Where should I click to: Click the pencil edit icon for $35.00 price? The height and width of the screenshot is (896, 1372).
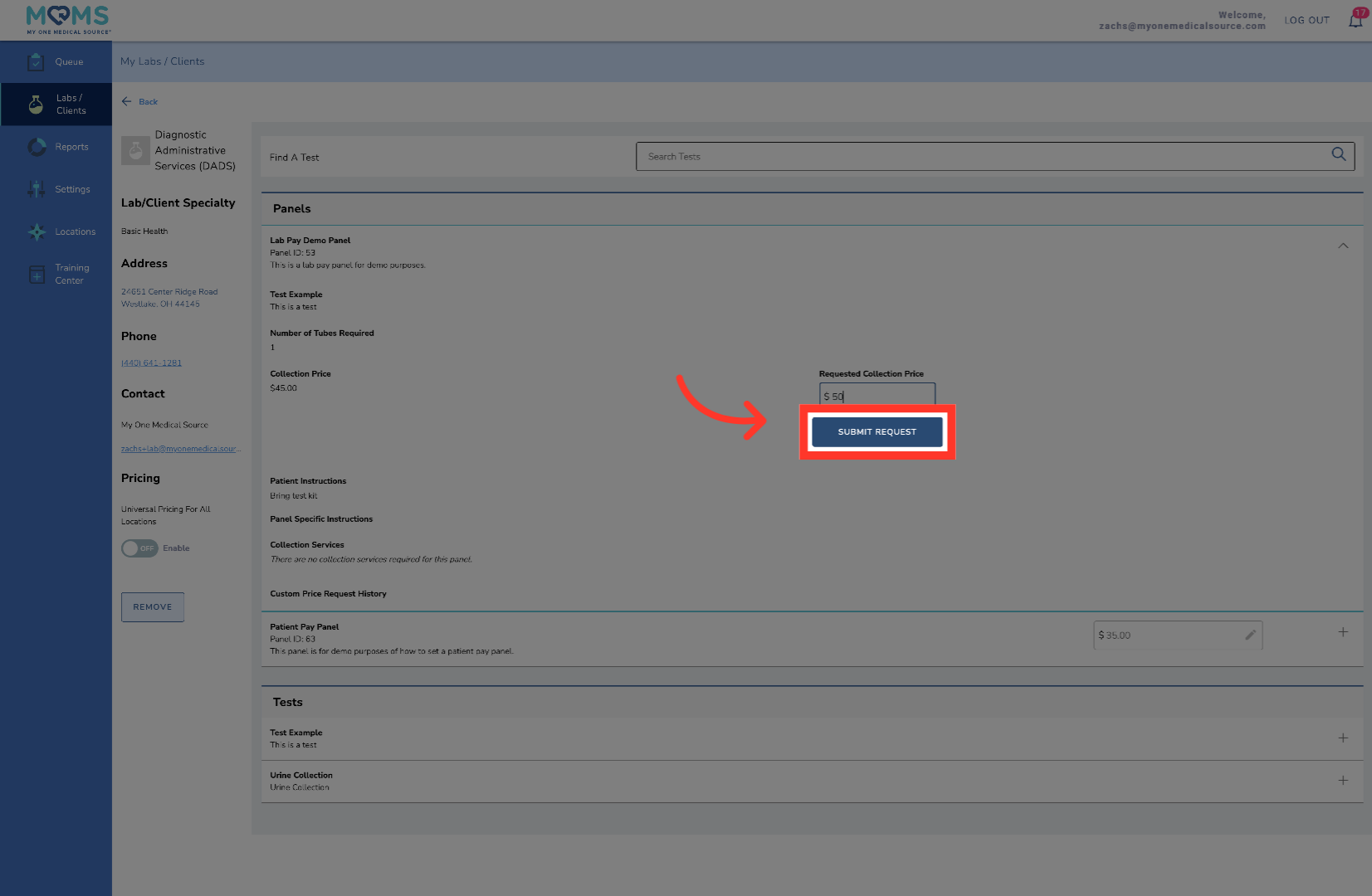[x=1250, y=635]
